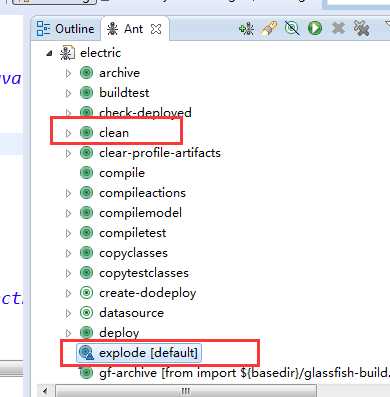Click the electric buildfile icon
Screen dimensions: 390x397
point(67,53)
